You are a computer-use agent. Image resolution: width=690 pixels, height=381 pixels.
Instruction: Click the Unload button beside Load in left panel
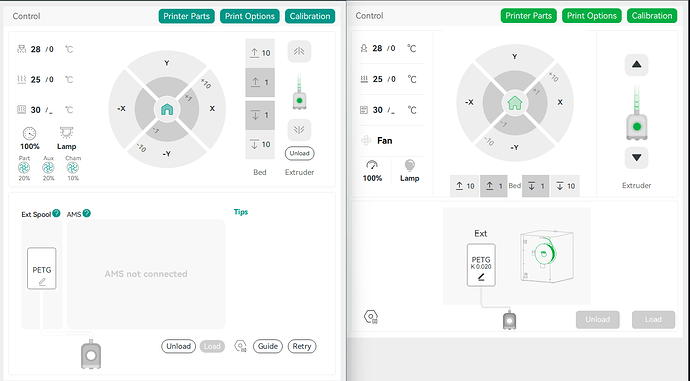click(x=178, y=346)
